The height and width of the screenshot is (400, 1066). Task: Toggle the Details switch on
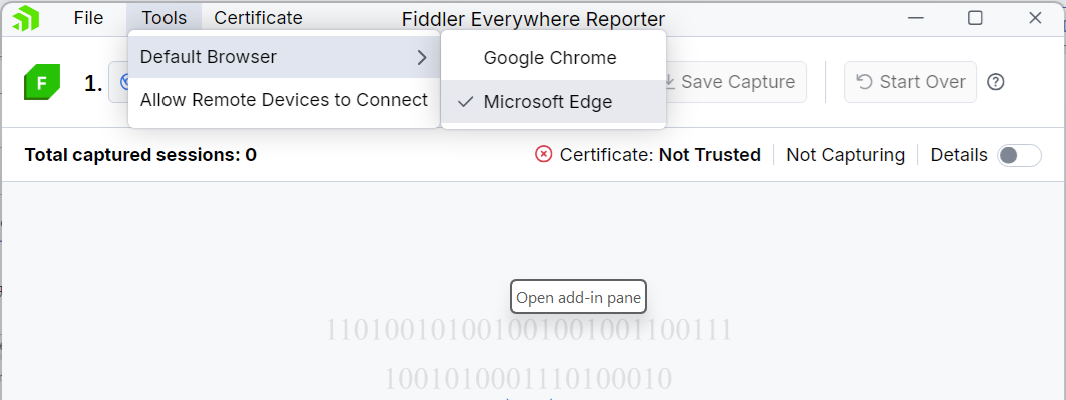pyautogui.click(x=1019, y=155)
